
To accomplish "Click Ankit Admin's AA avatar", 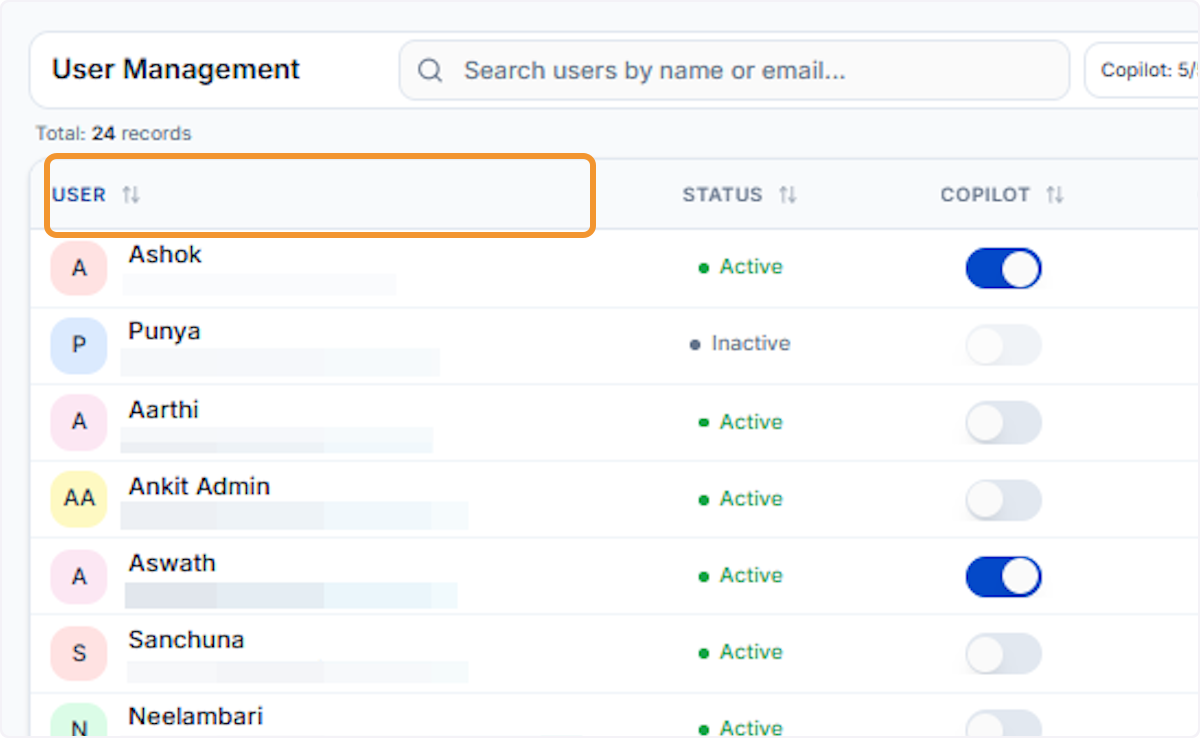I will (x=79, y=498).
